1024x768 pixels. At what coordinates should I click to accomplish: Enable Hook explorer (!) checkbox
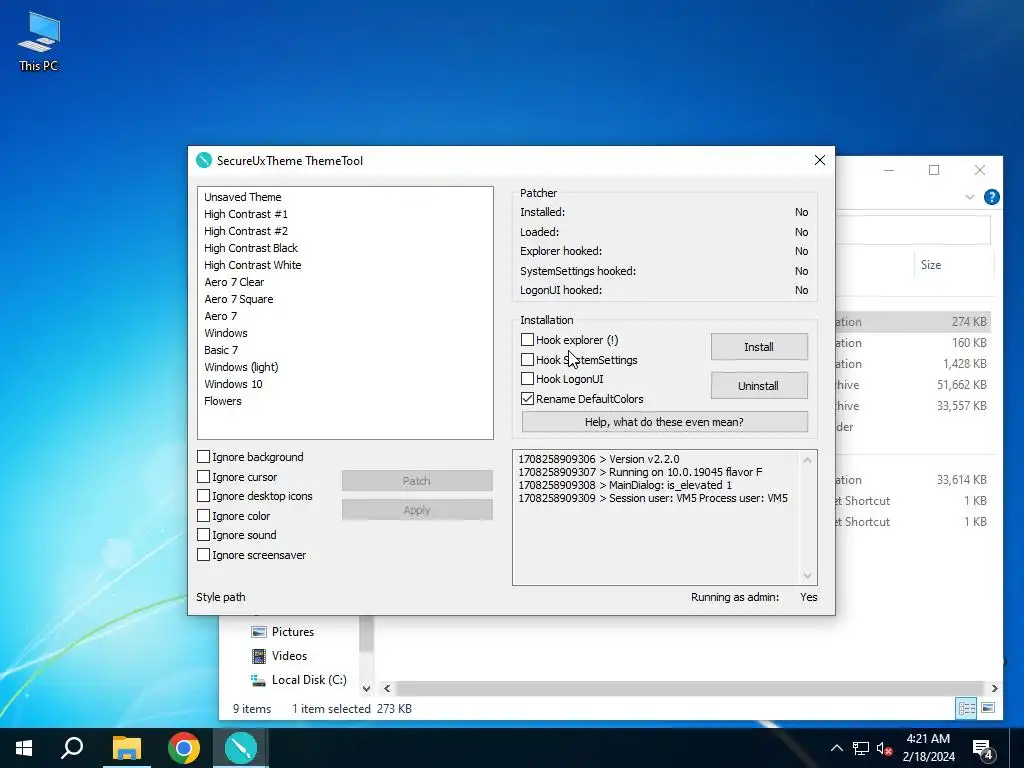click(527, 340)
